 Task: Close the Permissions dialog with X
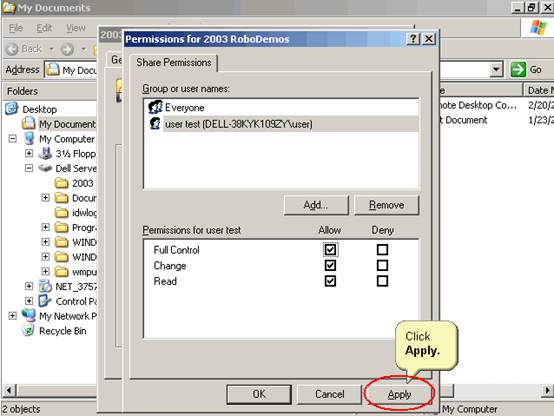(x=429, y=39)
